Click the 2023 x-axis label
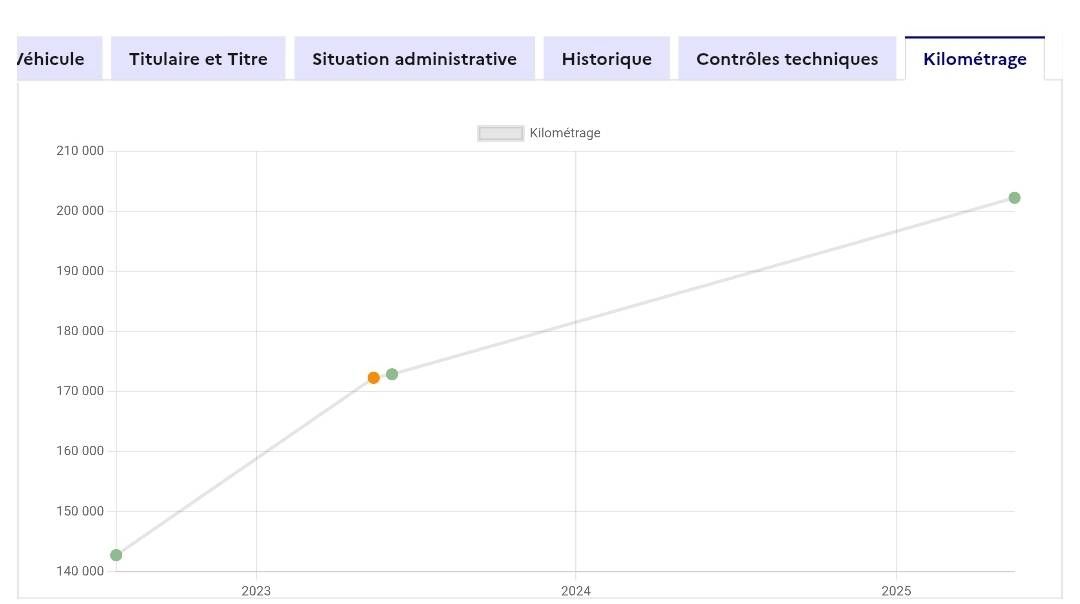The height and width of the screenshot is (604, 1080). pyautogui.click(x=256, y=591)
